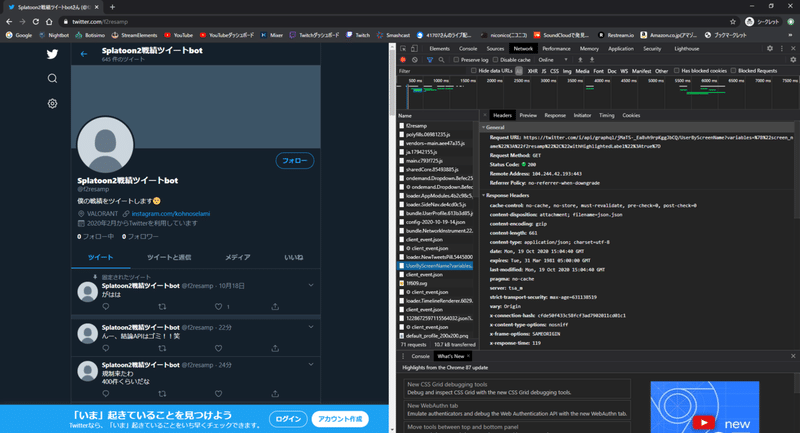Open the Response tab of request
The width and height of the screenshot is (800, 433).
click(x=555, y=115)
